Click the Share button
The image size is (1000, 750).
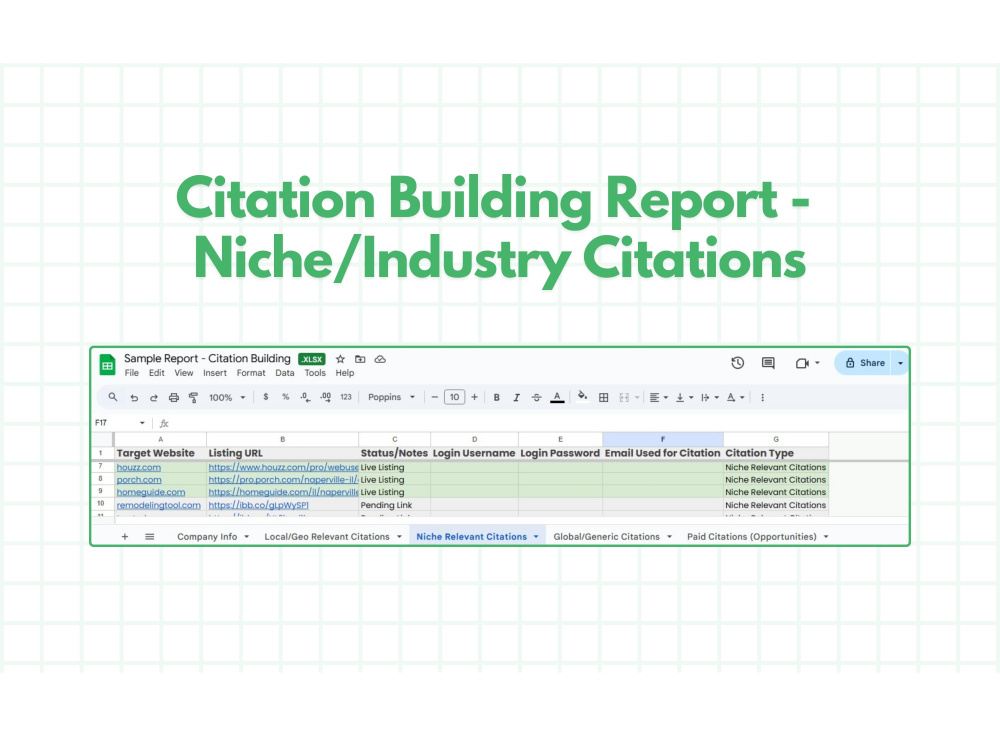[x=864, y=363]
